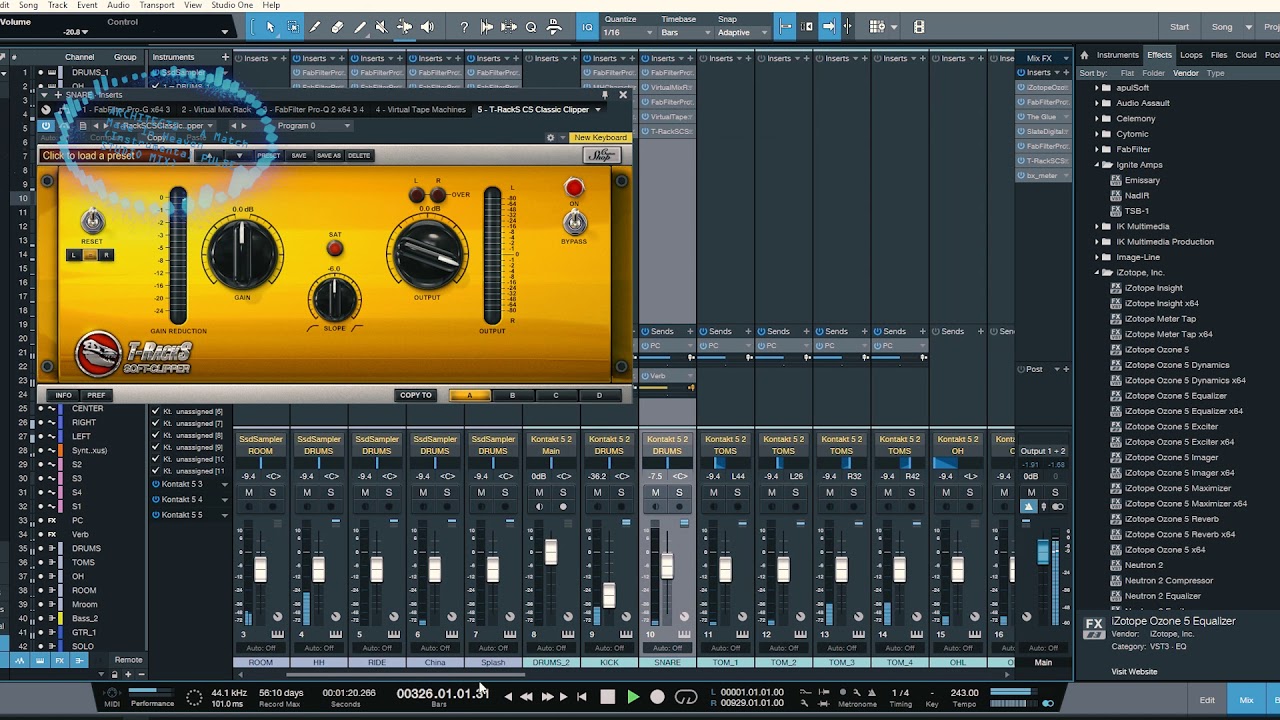Toggle the red ON button on T-RackS clipper

[574, 188]
